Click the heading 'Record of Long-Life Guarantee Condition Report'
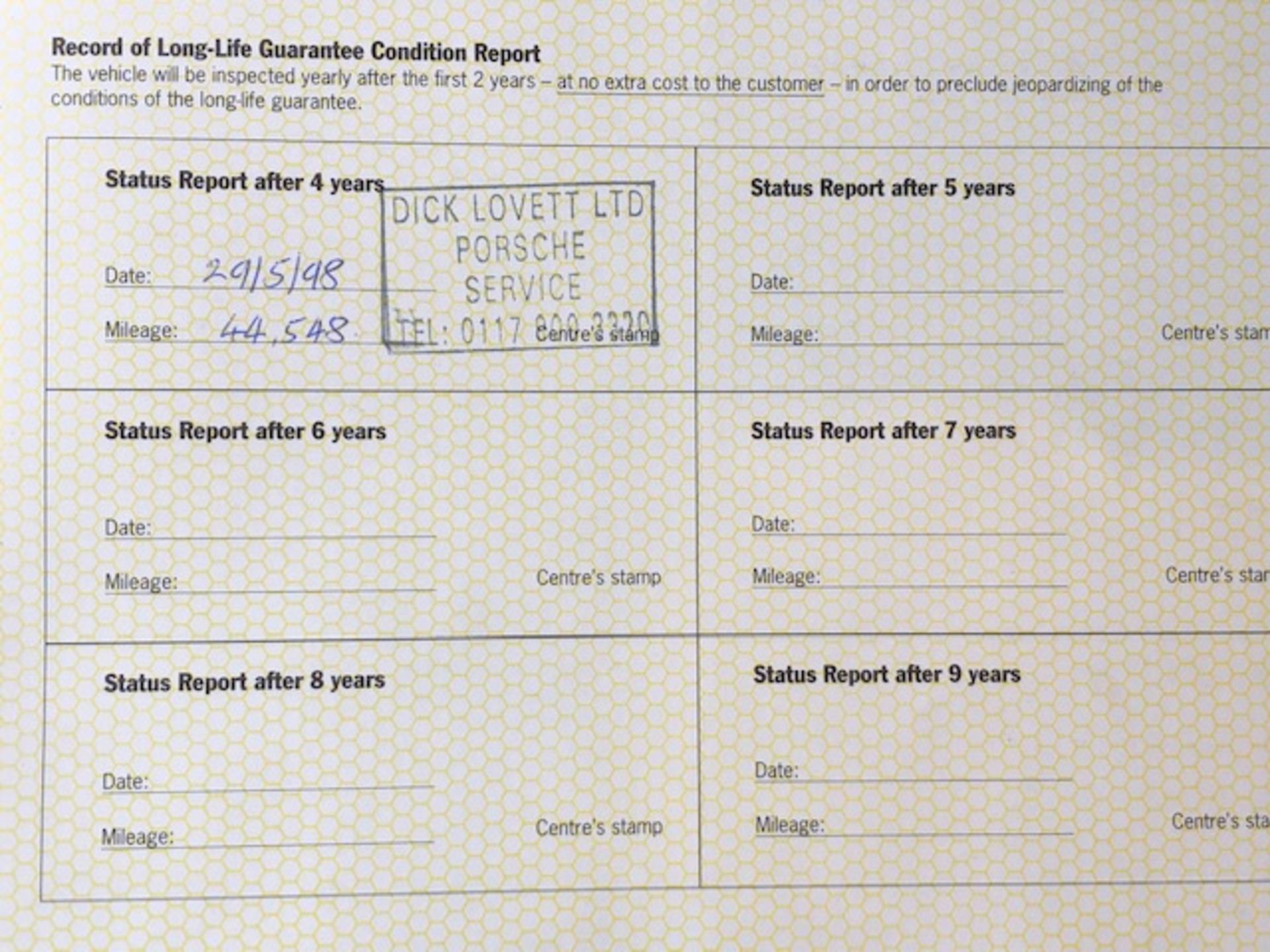 coord(296,50)
